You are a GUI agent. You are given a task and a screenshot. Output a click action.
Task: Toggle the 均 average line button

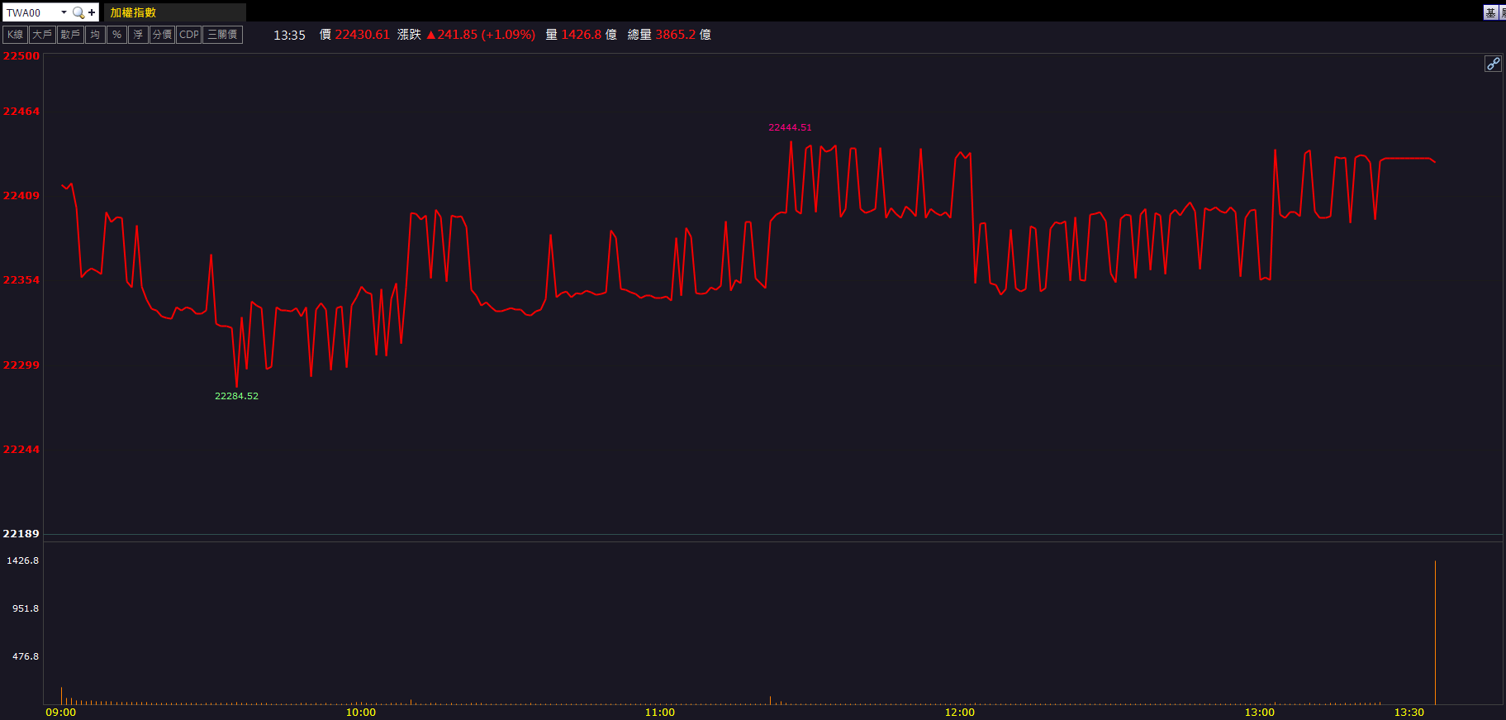tap(95, 34)
